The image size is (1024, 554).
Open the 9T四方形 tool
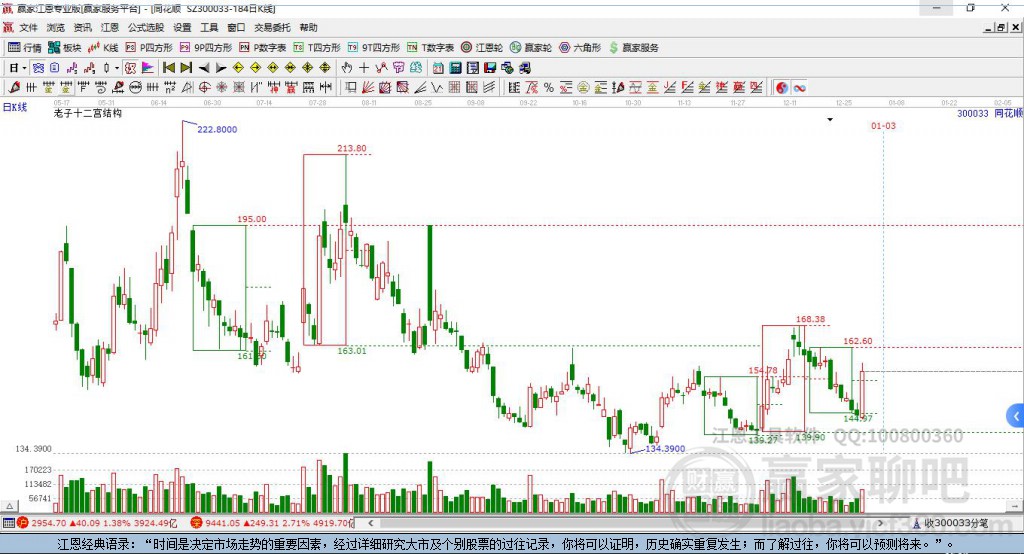click(x=374, y=48)
